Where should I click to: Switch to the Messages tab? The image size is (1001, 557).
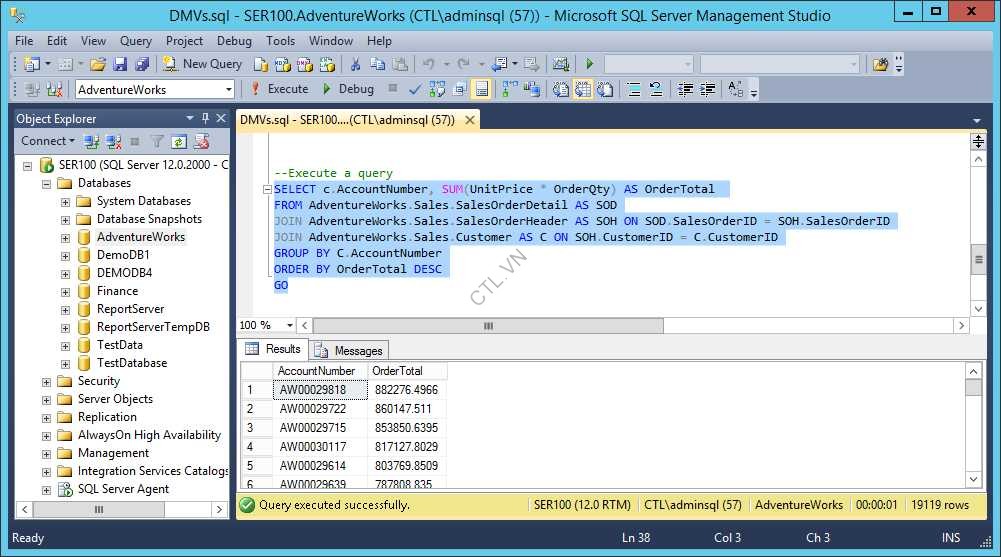click(349, 350)
